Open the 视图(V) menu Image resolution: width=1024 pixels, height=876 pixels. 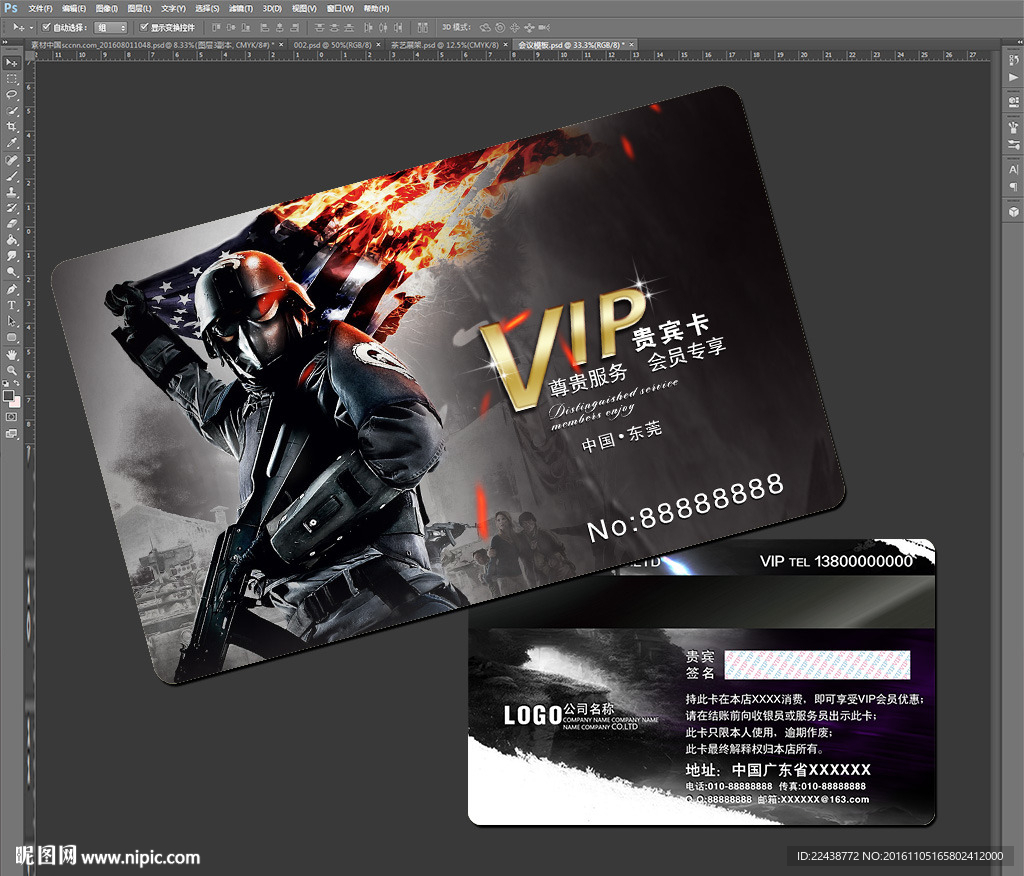coord(304,8)
